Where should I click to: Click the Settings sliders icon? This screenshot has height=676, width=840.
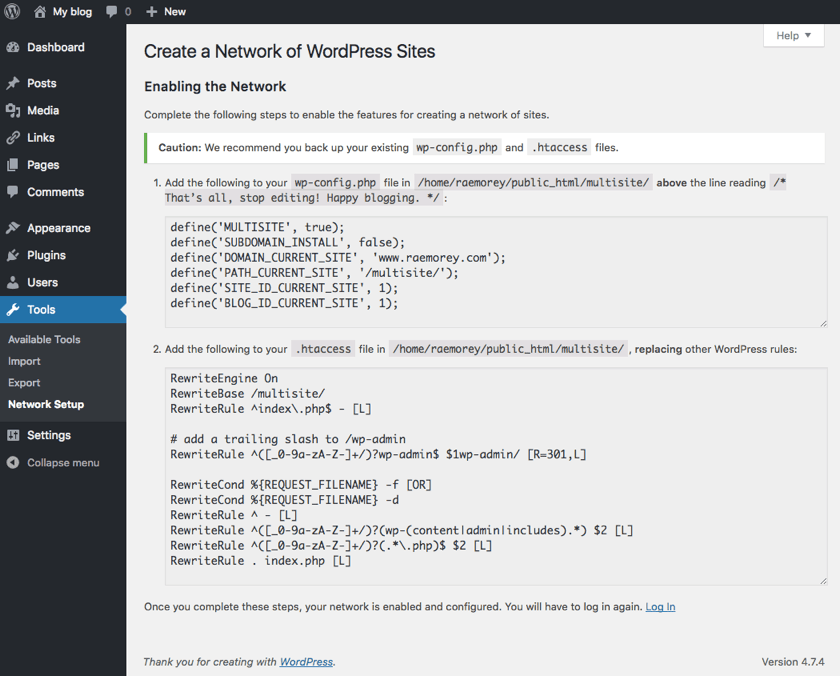(13, 435)
